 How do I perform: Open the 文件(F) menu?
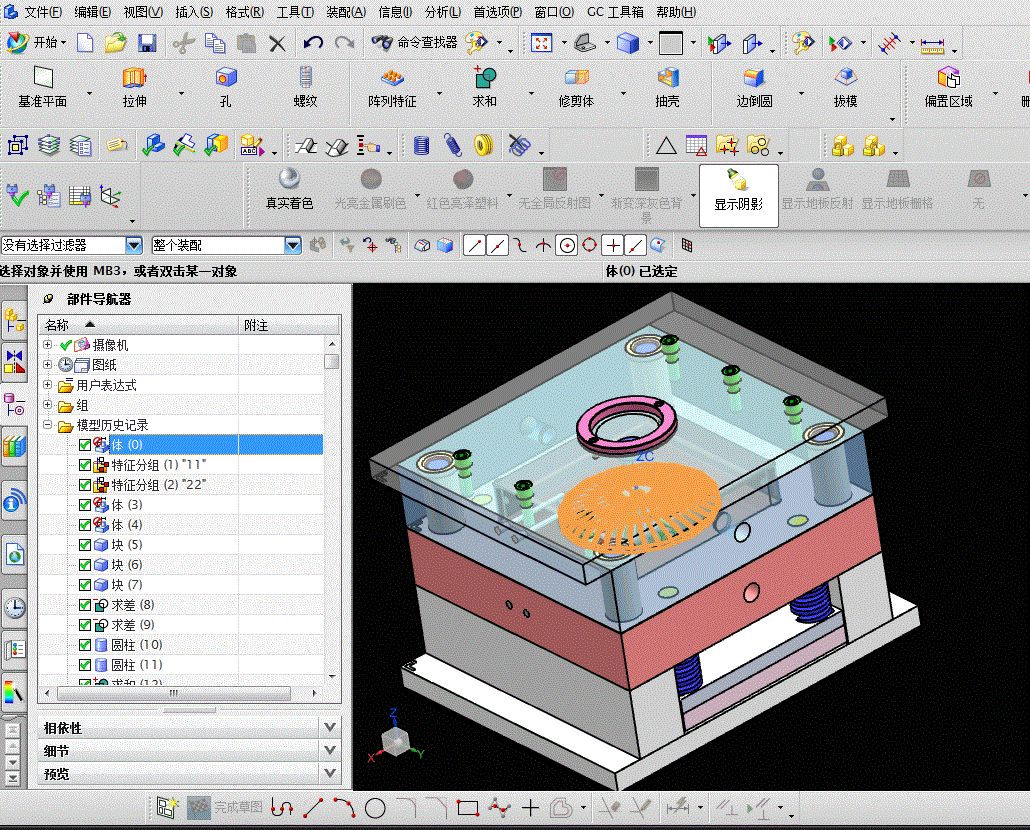pyautogui.click(x=43, y=12)
